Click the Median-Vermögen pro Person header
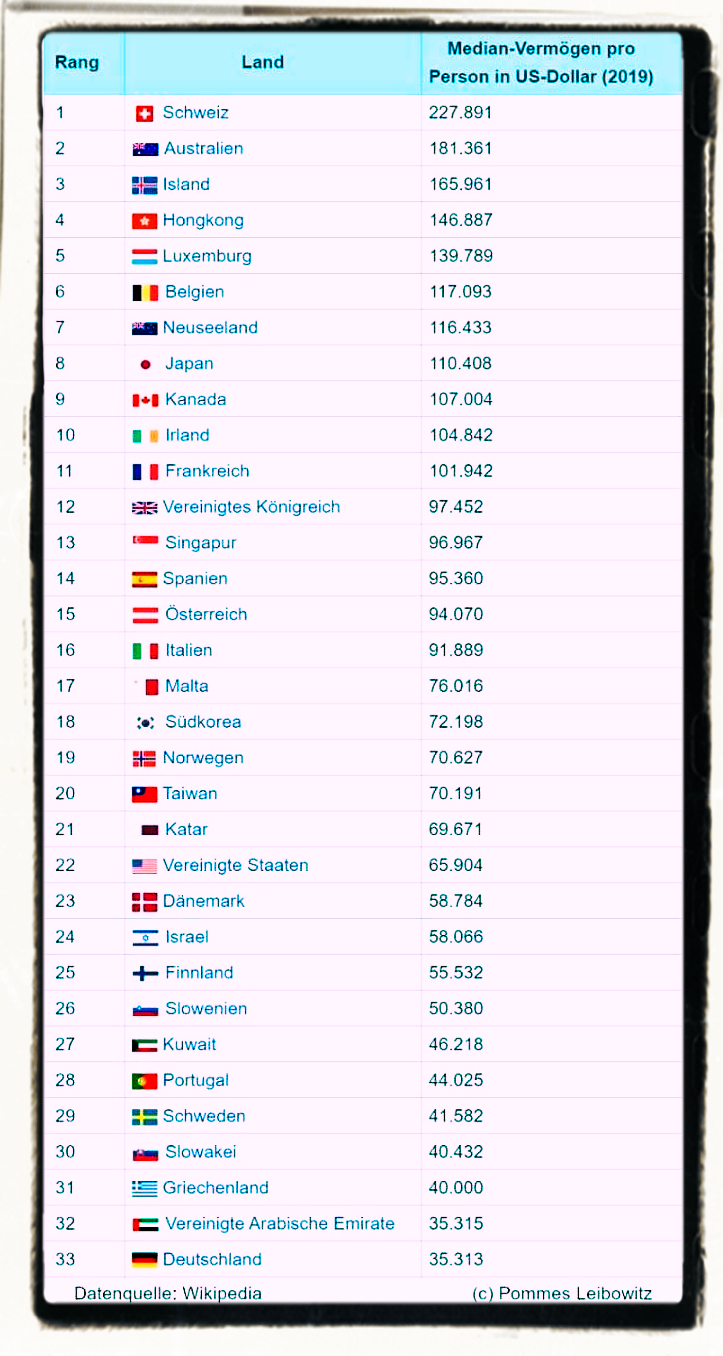The image size is (723, 1356). (x=541, y=62)
